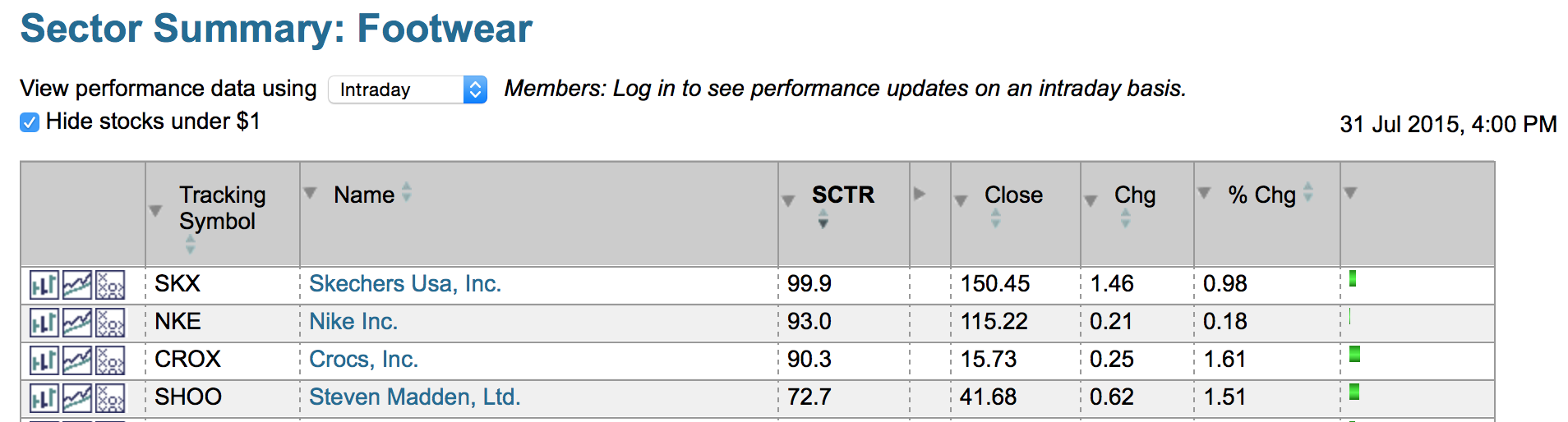Open the Nike Inc. company link
Screen dimensions: 1568x422
click(353, 322)
